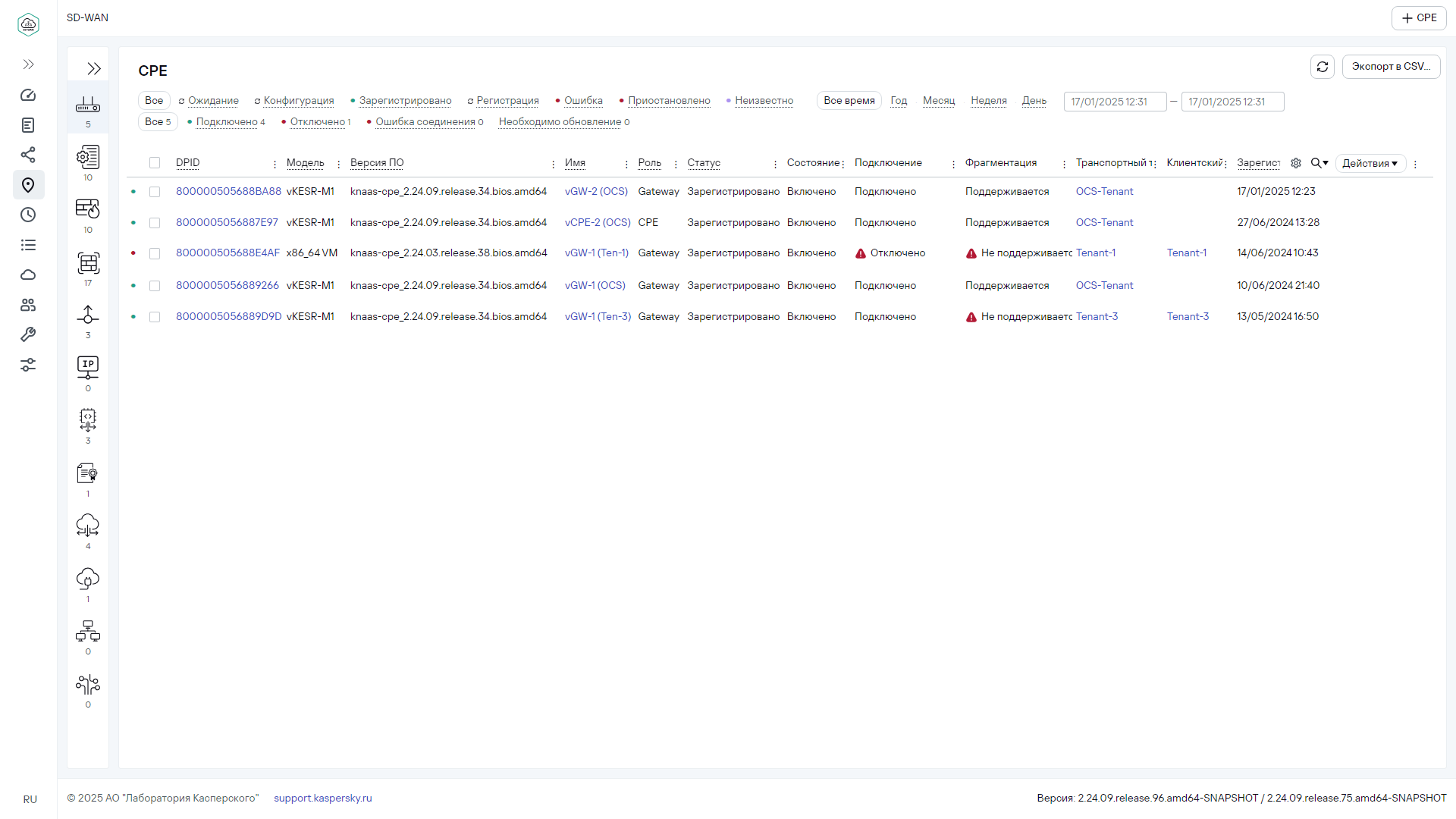Viewport: 1456px width, 819px height.
Task: Open table kebab menu right of Действия
Action: (1415, 164)
